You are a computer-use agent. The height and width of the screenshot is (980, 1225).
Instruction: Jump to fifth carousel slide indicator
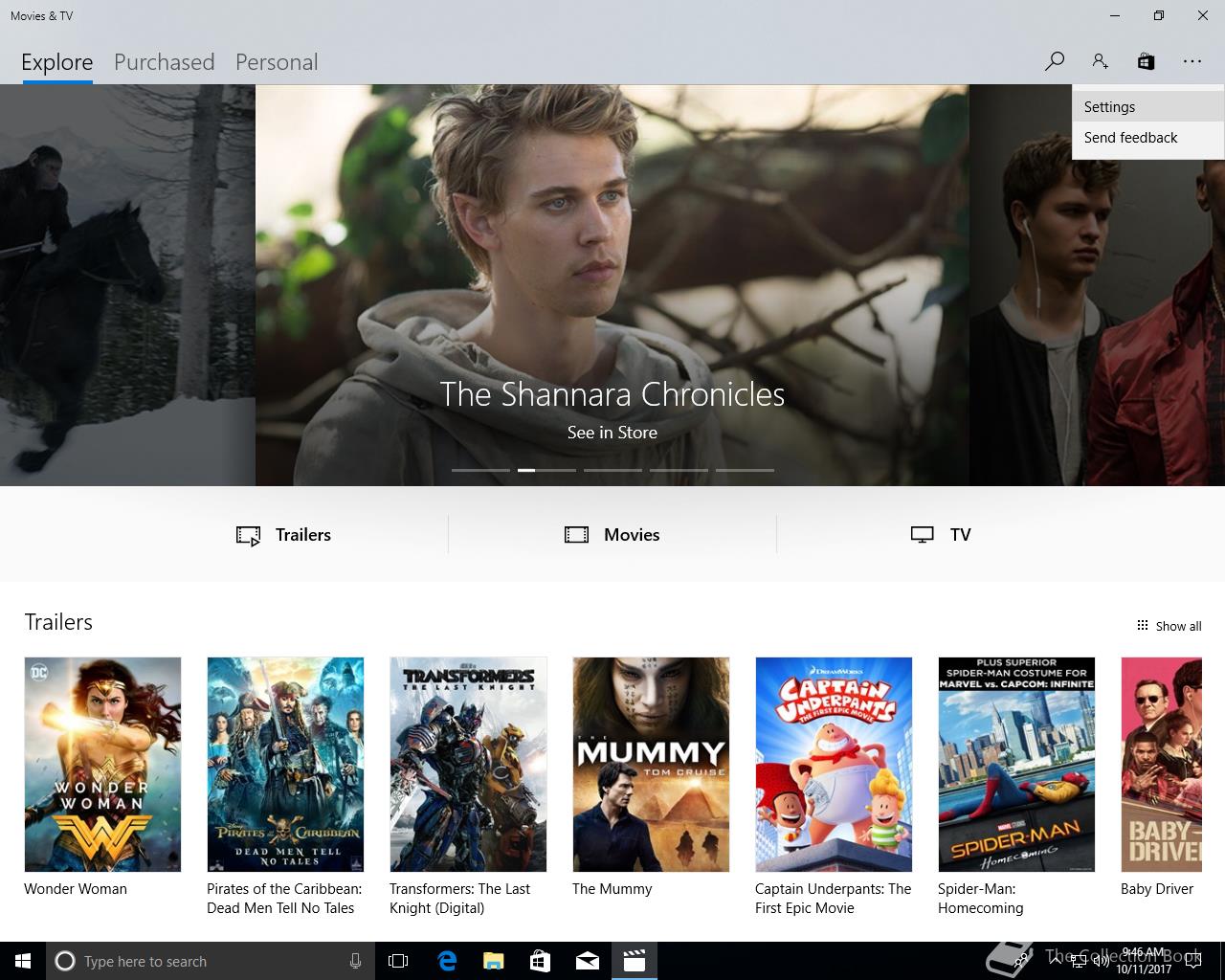coord(745,470)
